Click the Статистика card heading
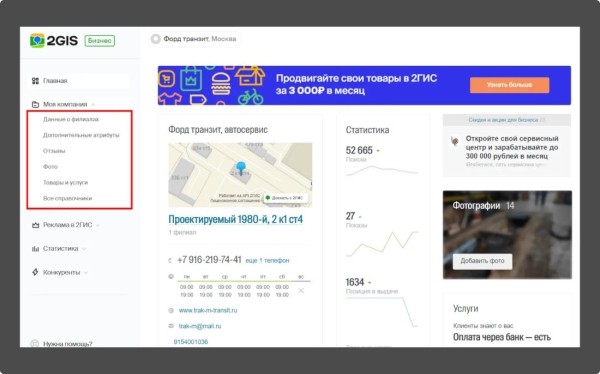Viewport: 600px width, 374px height. coord(367,130)
